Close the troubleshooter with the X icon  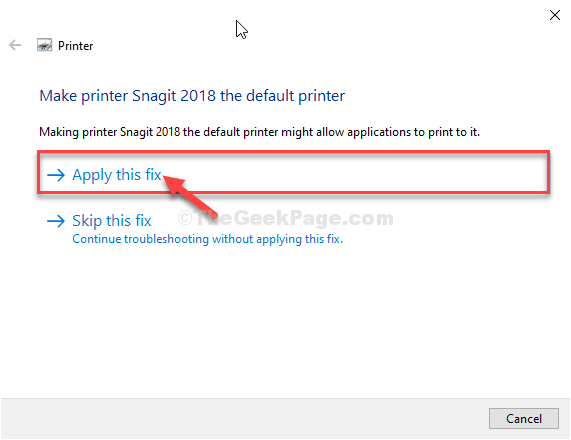[555, 15]
